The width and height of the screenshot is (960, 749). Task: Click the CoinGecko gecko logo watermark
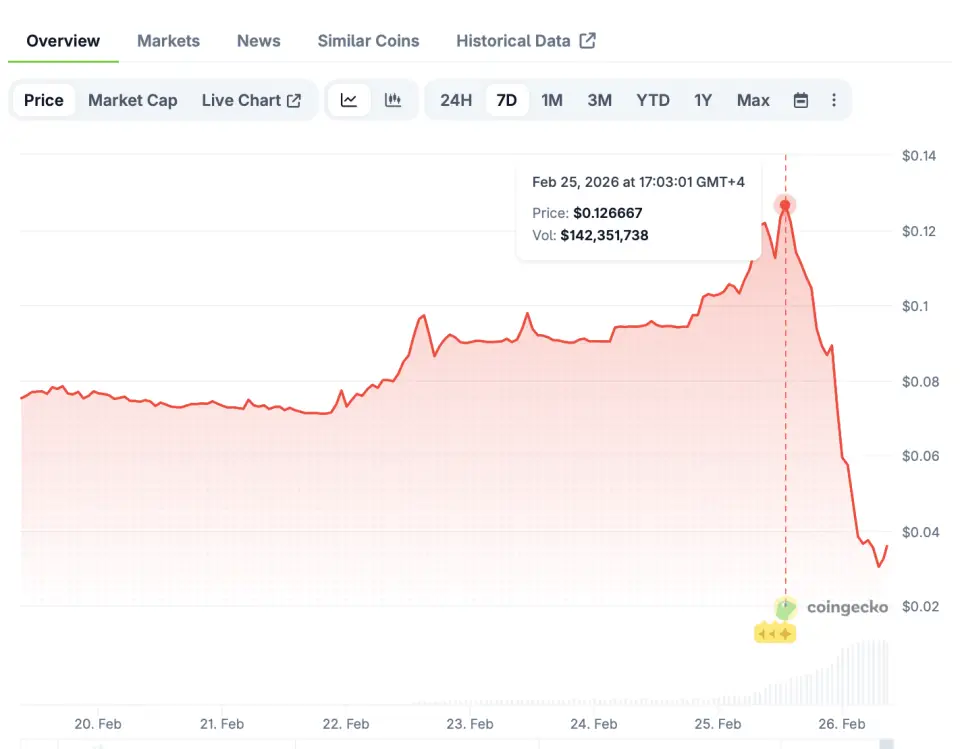point(784,606)
